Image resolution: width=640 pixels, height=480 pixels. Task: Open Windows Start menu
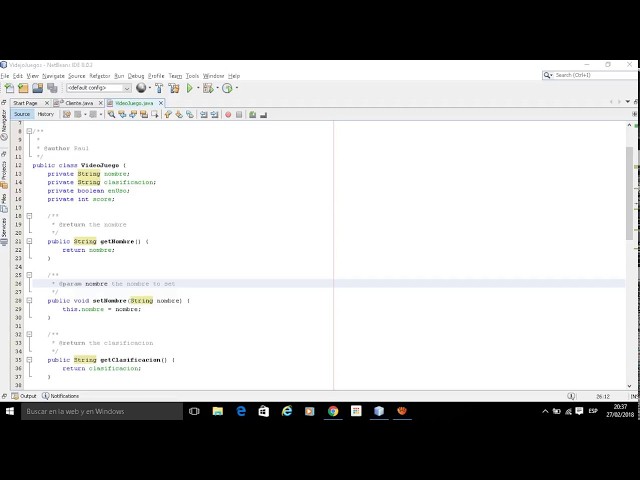[x=10, y=411]
